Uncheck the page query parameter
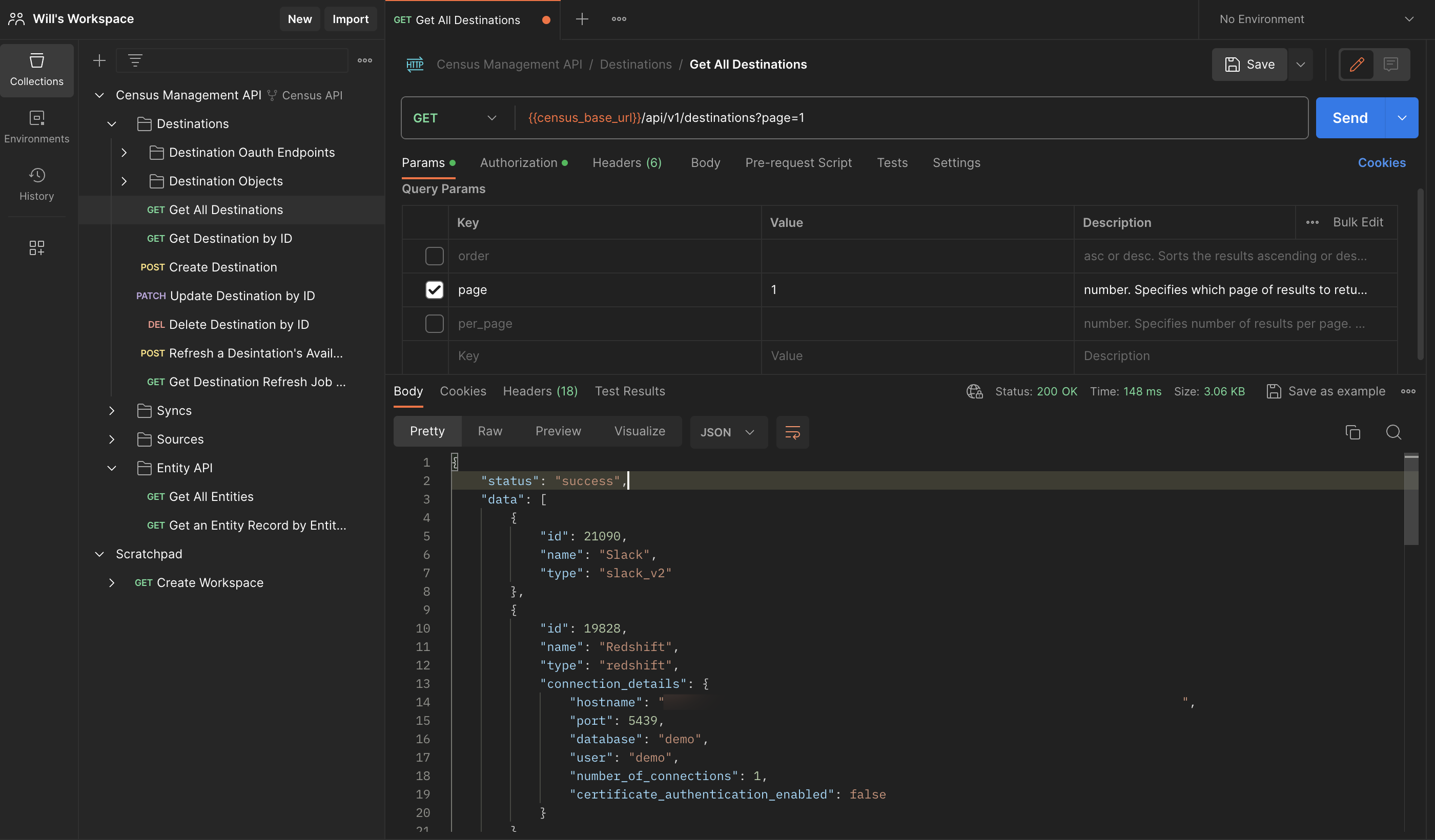1435x840 pixels. coord(435,290)
